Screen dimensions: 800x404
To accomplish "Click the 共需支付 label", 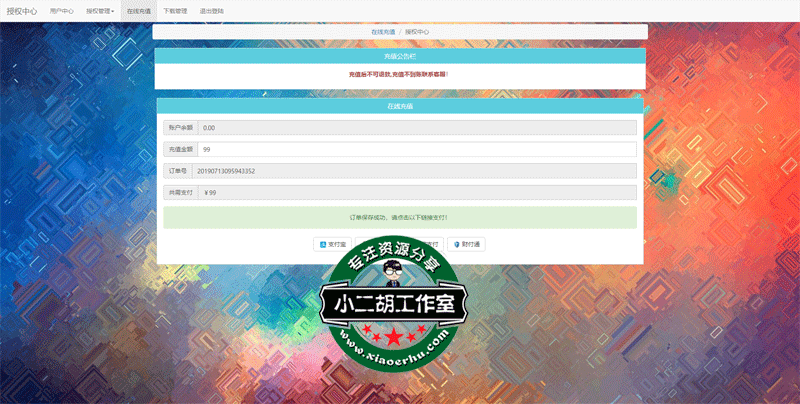I will tap(181, 192).
